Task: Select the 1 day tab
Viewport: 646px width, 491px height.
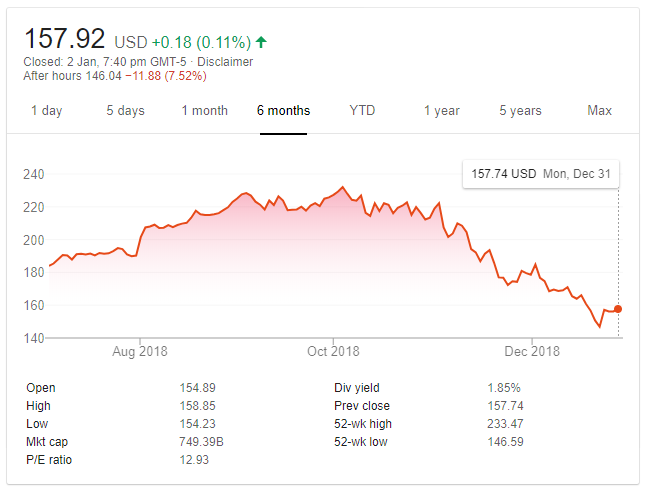Action: 47,110
